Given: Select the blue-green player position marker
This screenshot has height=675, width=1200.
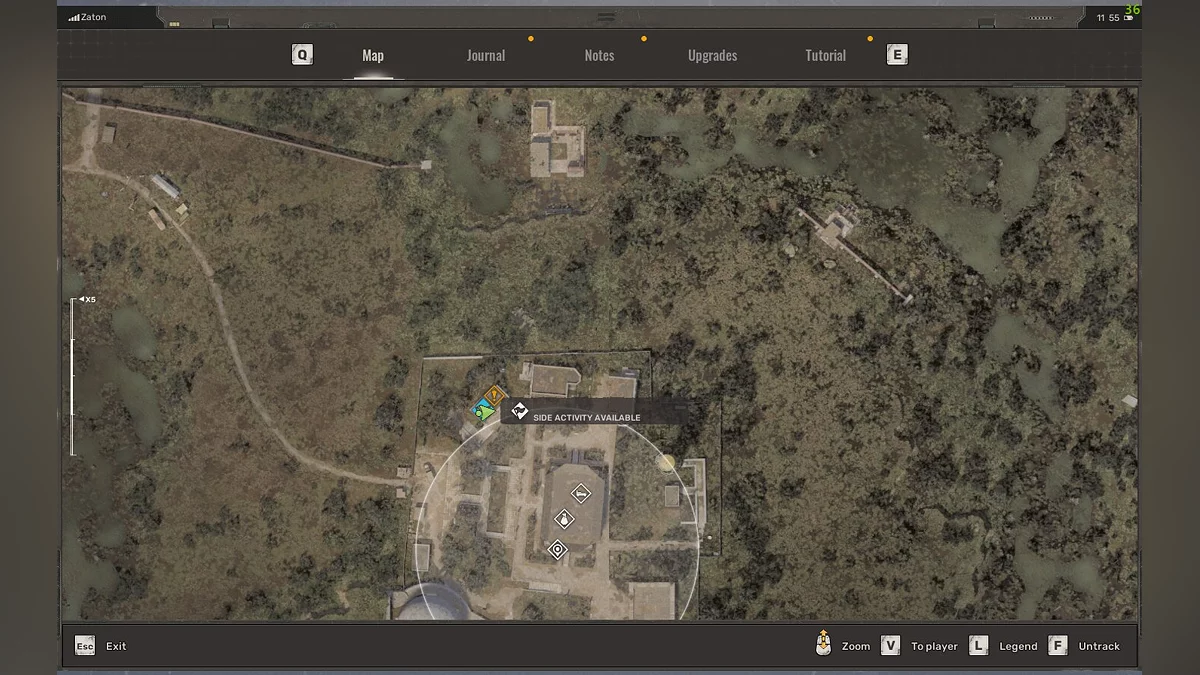Looking at the screenshot, I should [483, 410].
